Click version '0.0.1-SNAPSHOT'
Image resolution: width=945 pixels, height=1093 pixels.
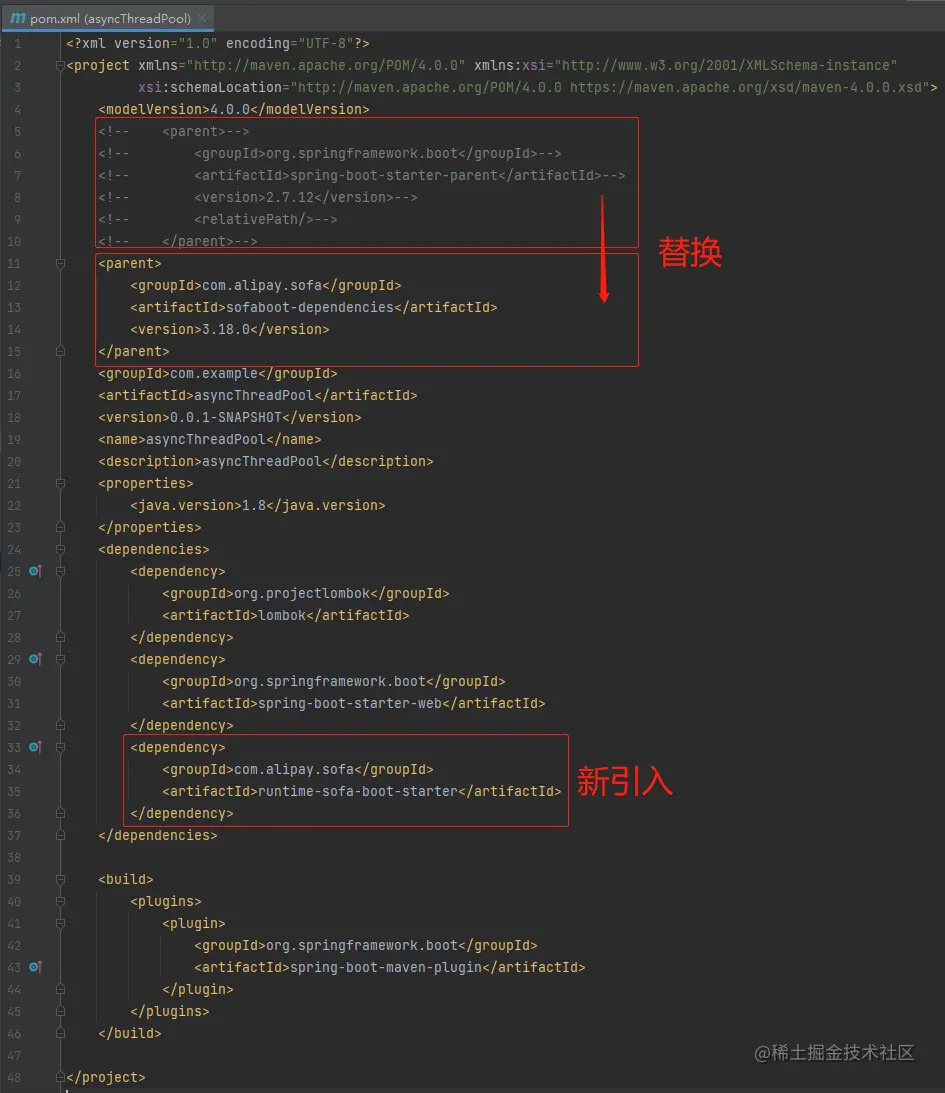226,418
